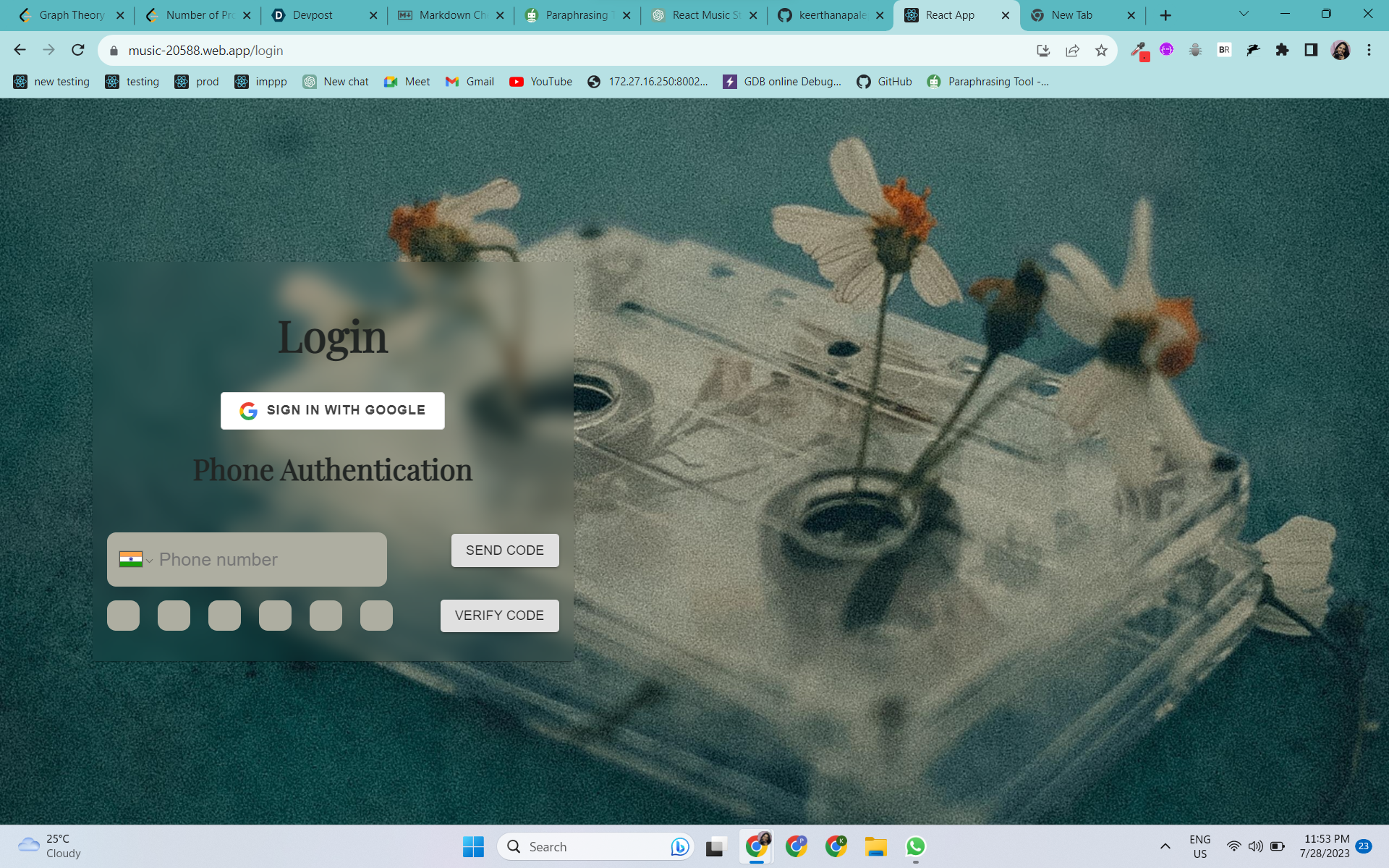This screenshot has height=868, width=1389.
Task: Open a new browser tab
Action: [1165, 15]
